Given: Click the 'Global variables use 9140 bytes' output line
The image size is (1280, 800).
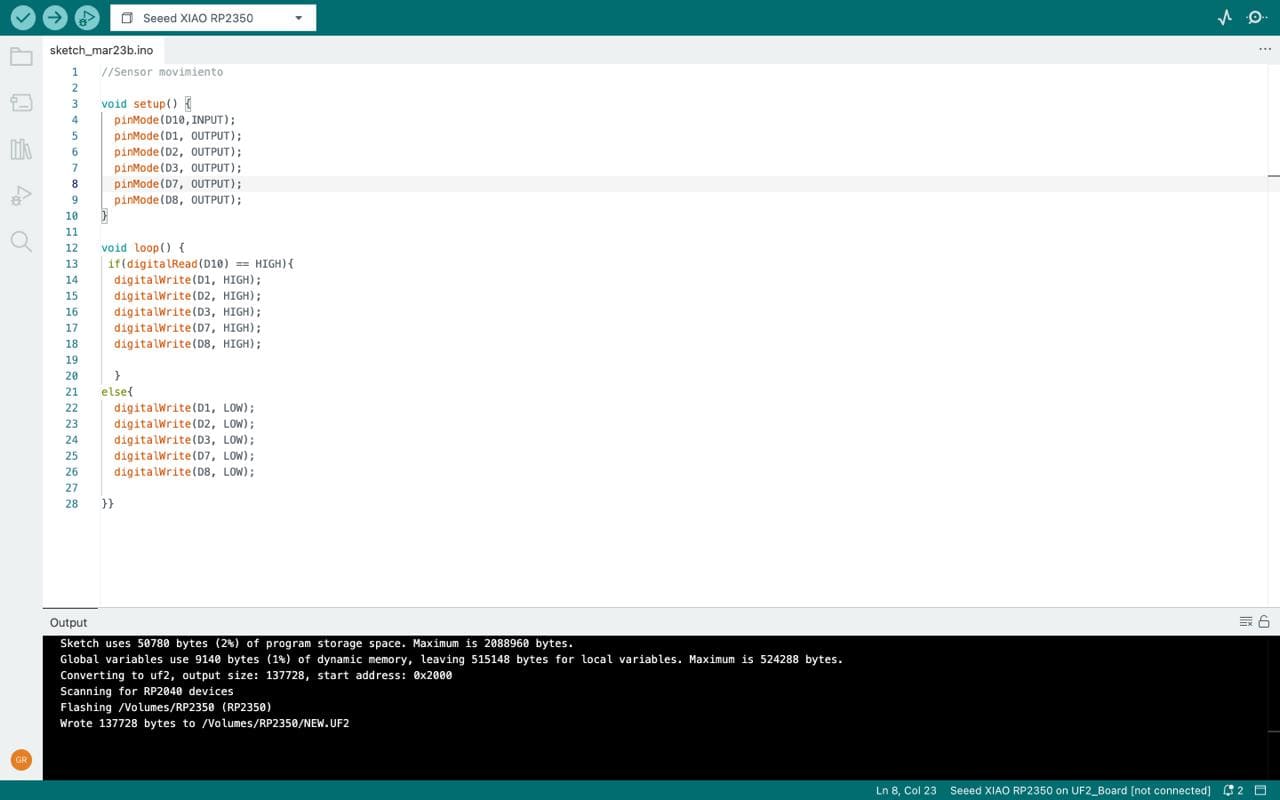Looking at the screenshot, I should (451, 659).
